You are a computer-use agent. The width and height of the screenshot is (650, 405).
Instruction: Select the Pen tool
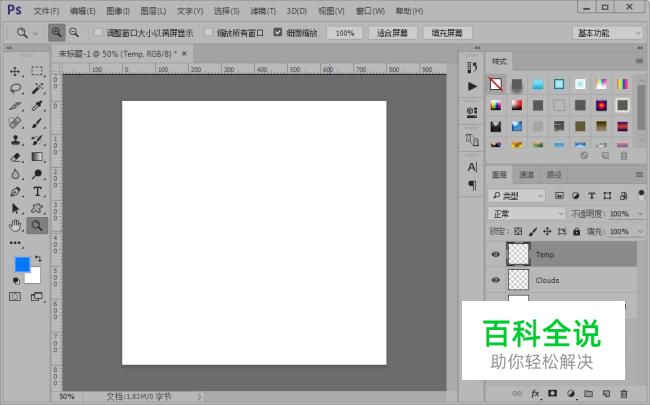[x=15, y=192]
